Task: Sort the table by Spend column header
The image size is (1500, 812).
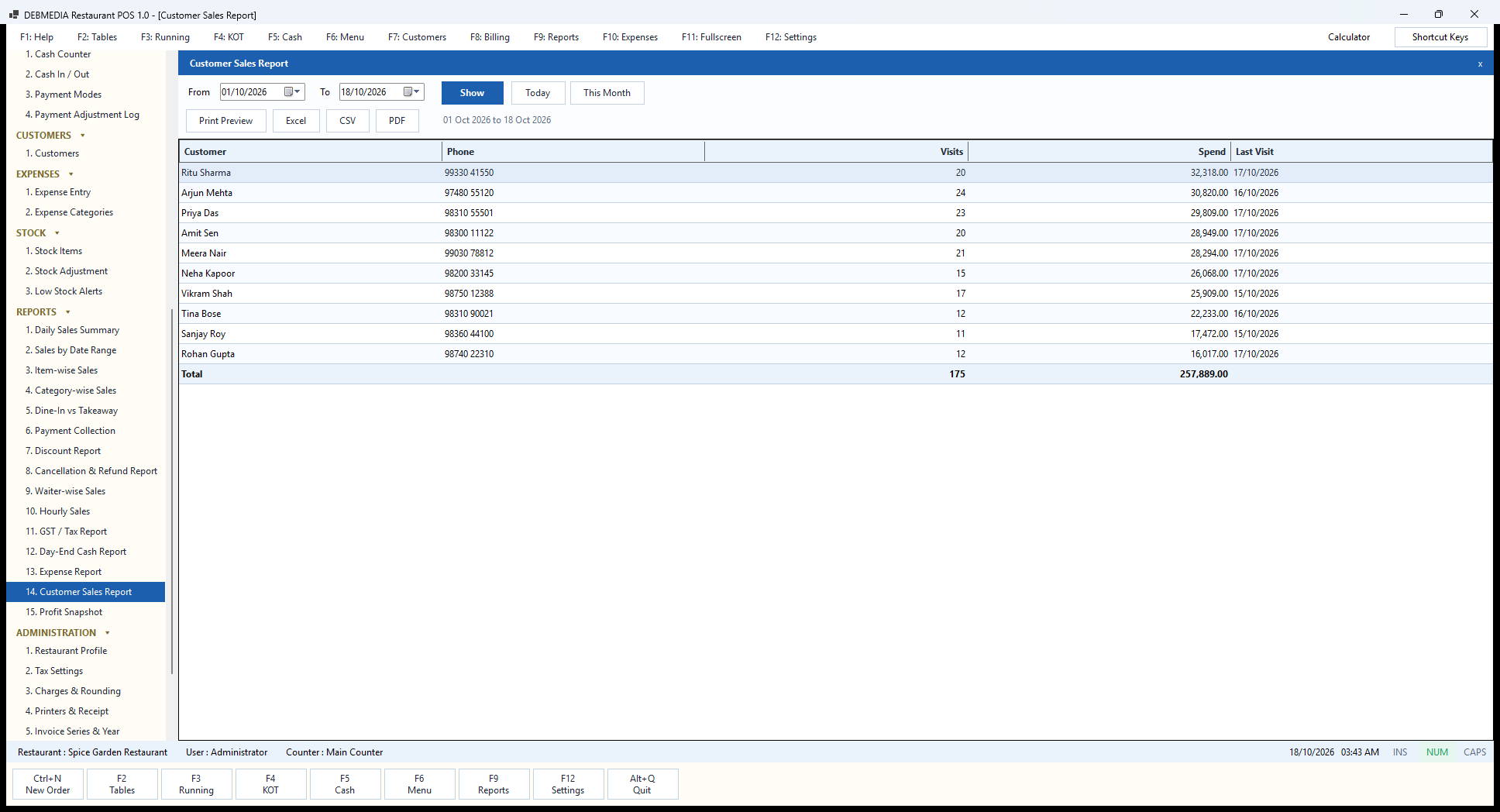Action: click(x=1099, y=152)
